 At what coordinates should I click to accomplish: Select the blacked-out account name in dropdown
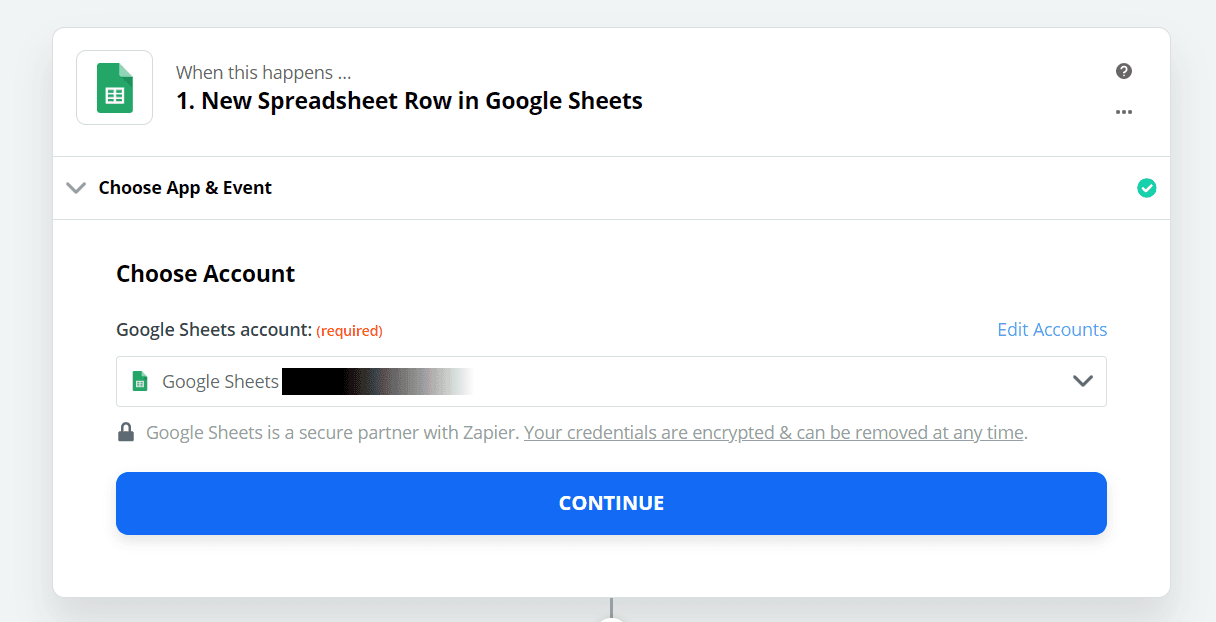coord(376,381)
